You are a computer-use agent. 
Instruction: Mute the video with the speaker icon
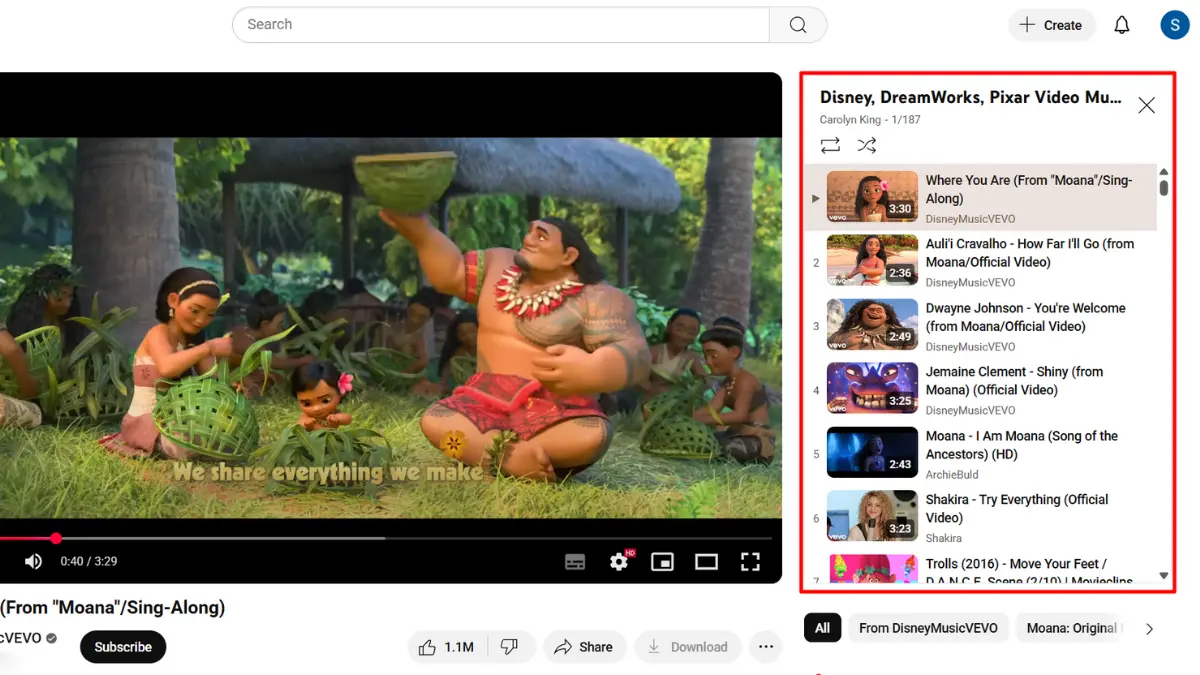pos(33,562)
